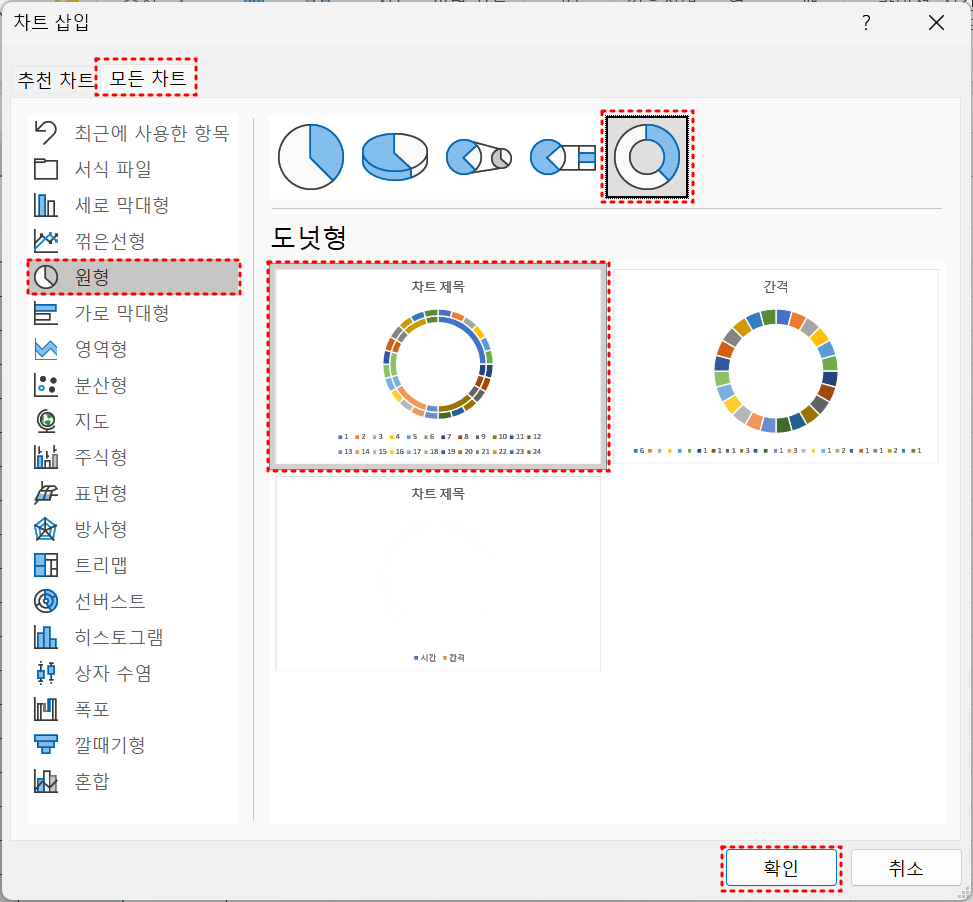Choose the pie of pie subtype icon
The image size is (973, 902).
pos(478,156)
